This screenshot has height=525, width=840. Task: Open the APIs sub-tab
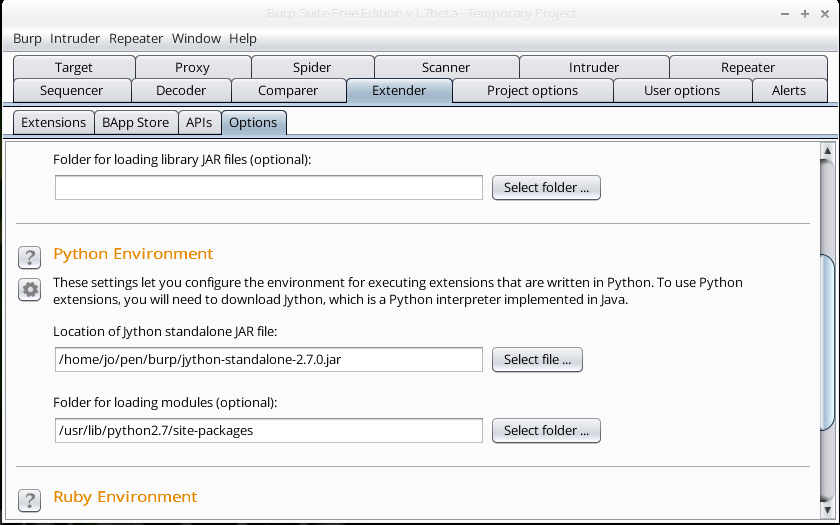pos(199,122)
